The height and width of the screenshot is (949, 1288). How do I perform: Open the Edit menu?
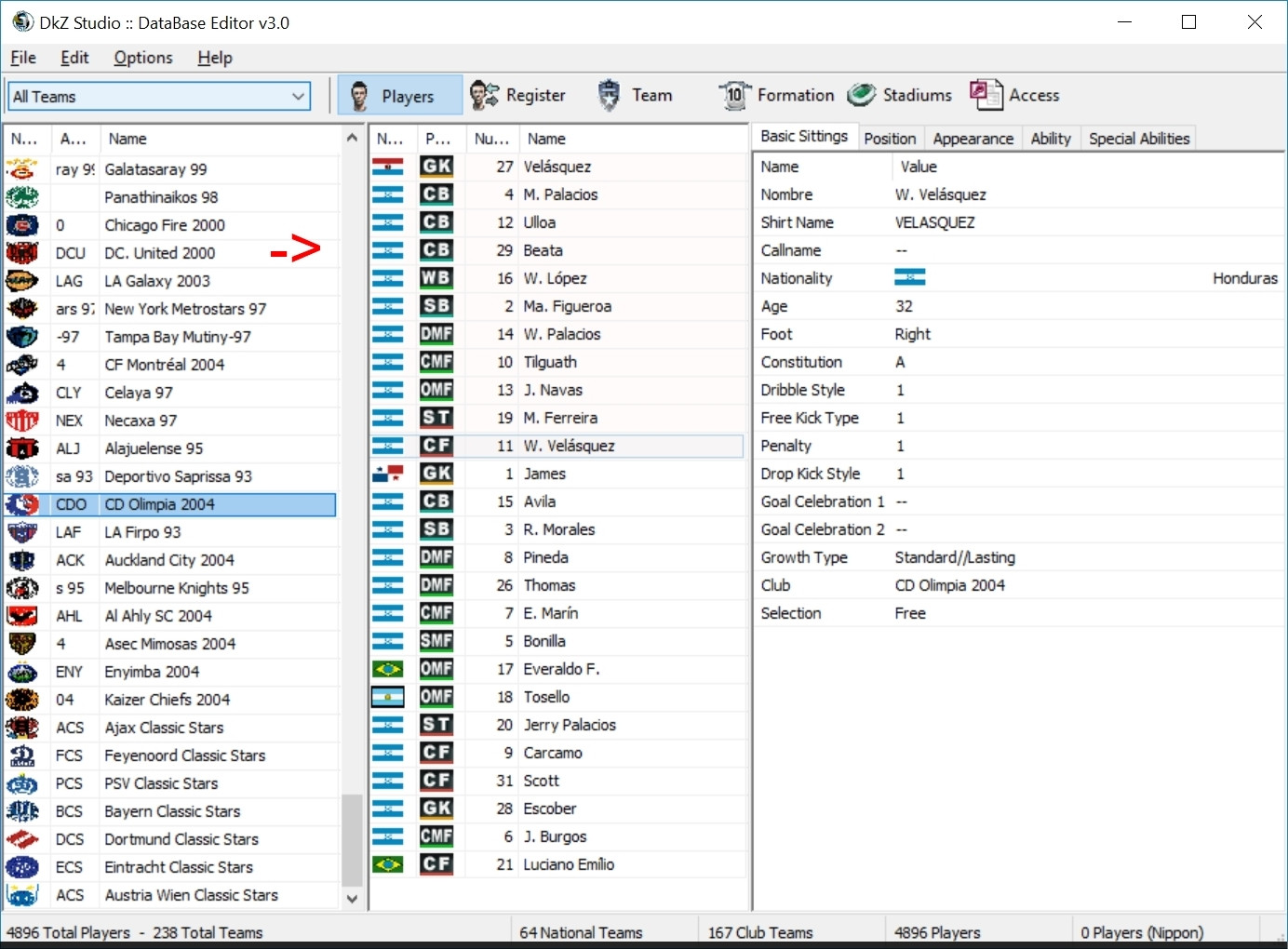[x=74, y=58]
